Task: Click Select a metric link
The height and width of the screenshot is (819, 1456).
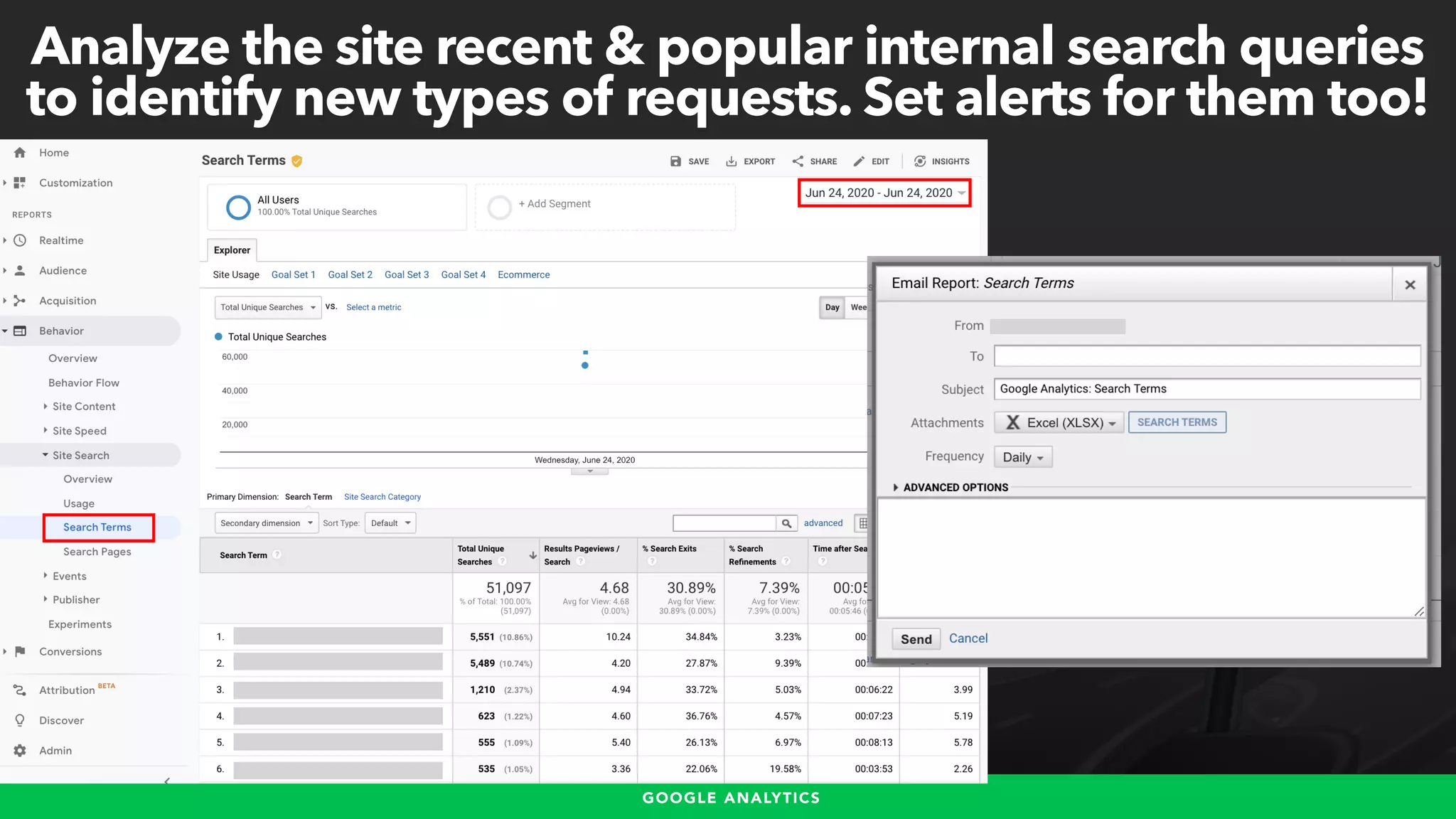Action: (373, 307)
